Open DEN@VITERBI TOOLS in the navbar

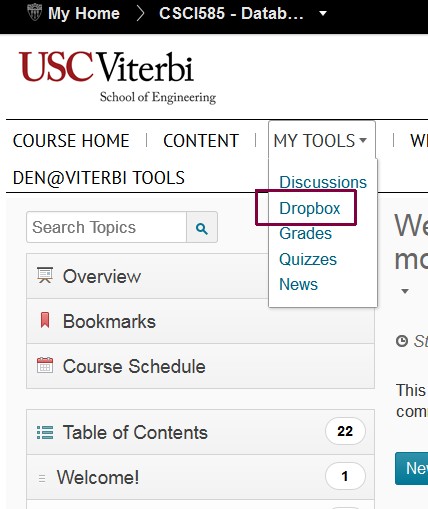(99, 178)
